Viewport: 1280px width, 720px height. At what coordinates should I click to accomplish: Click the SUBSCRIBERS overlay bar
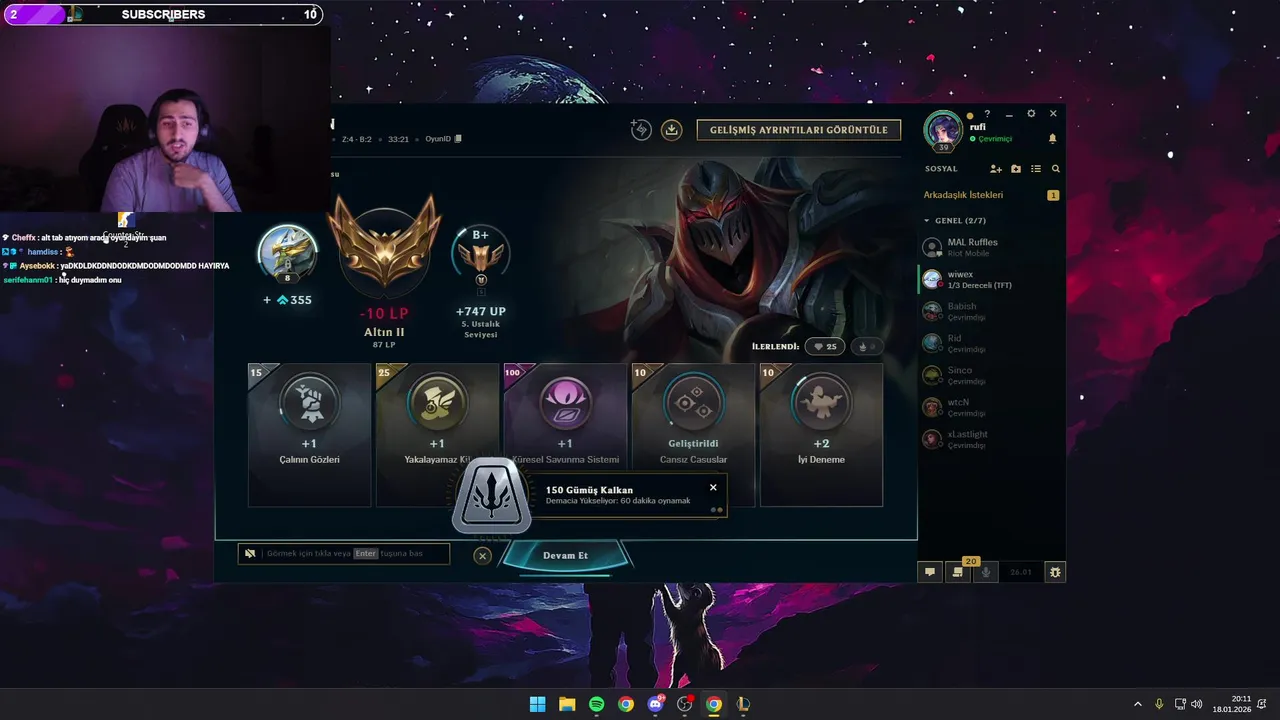[x=163, y=14]
